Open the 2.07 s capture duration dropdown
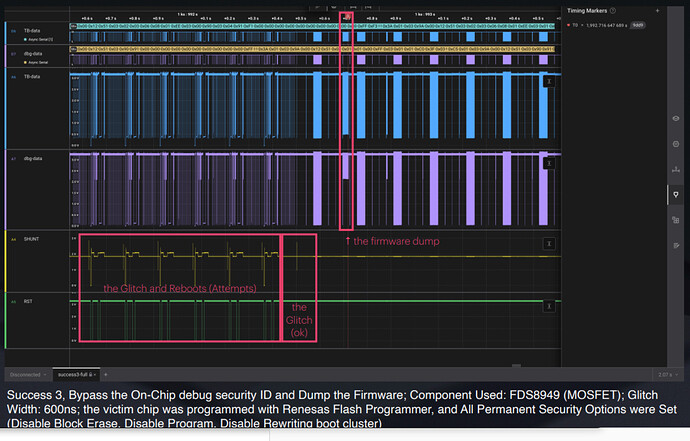690x441 pixels. click(668, 375)
